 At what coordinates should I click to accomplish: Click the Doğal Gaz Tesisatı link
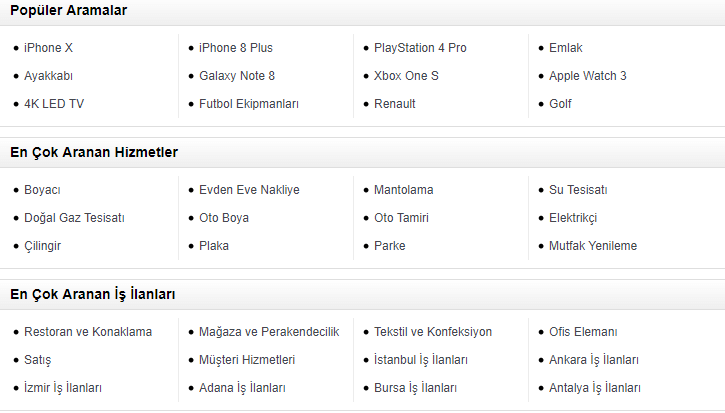tap(74, 218)
